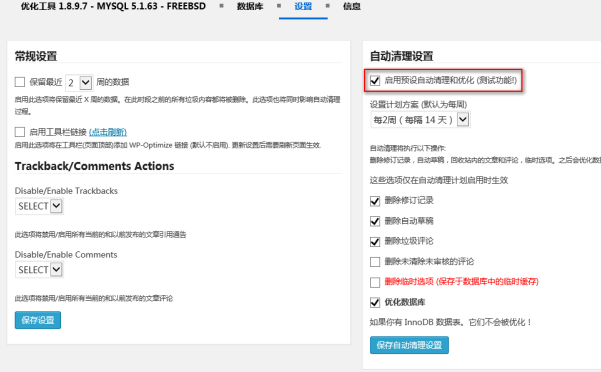Image resolution: width=601 pixels, height=372 pixels.
Task: Check the red 删除临时选项 checkbox
Action: 375,282
